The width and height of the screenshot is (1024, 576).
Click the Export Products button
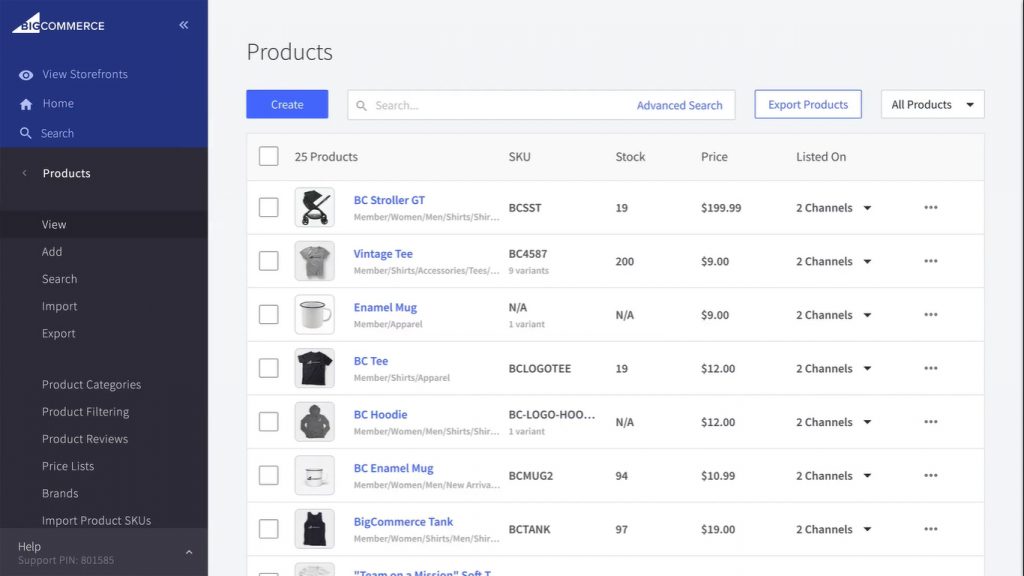pyautogui.click(x=807, y=103)
